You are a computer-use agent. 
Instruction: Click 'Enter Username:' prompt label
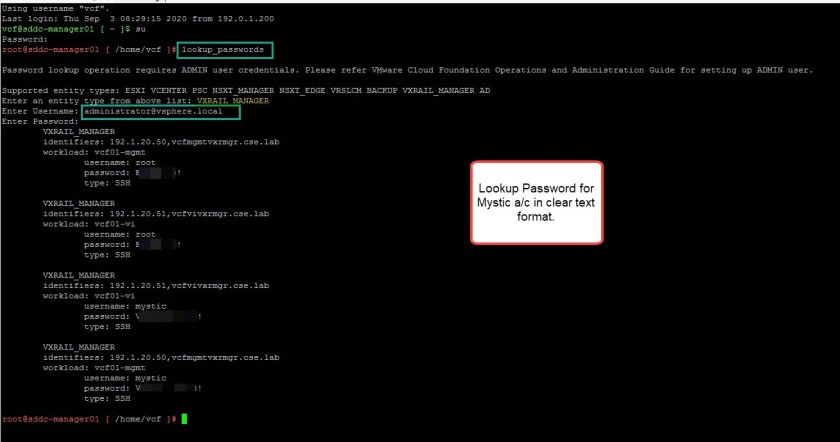pyautogui.click(x=40, y=111)
